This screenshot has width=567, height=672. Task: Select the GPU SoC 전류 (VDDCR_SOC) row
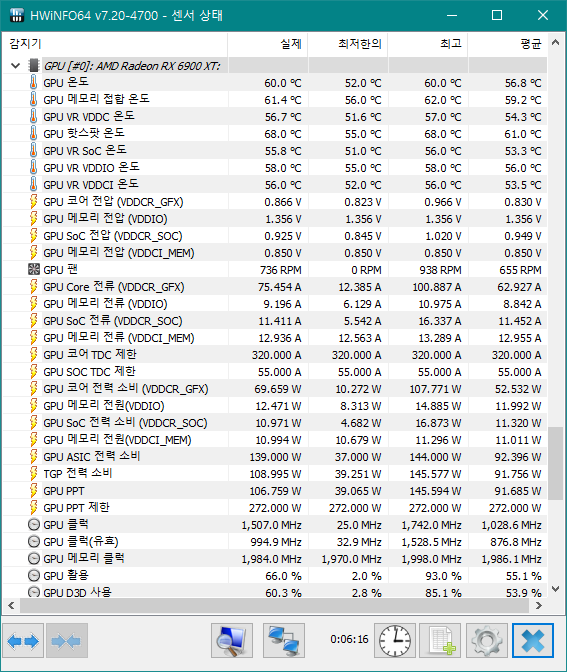(x=275, y=321)
